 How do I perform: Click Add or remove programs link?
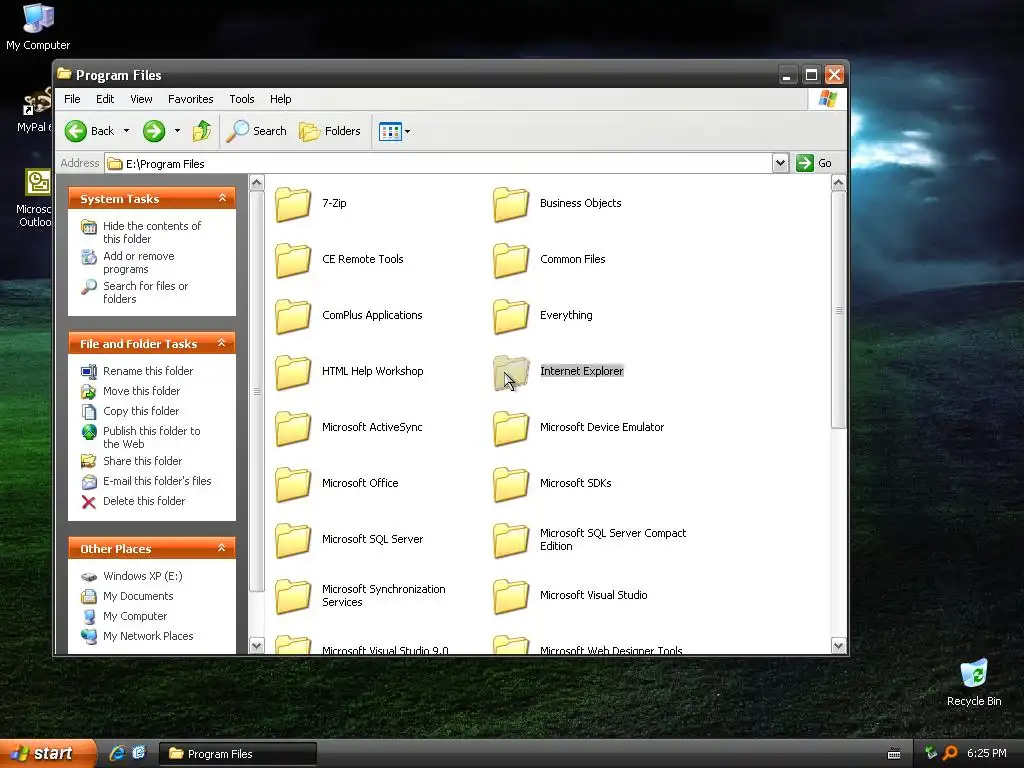pyautogui.click(x=138, y=263)
